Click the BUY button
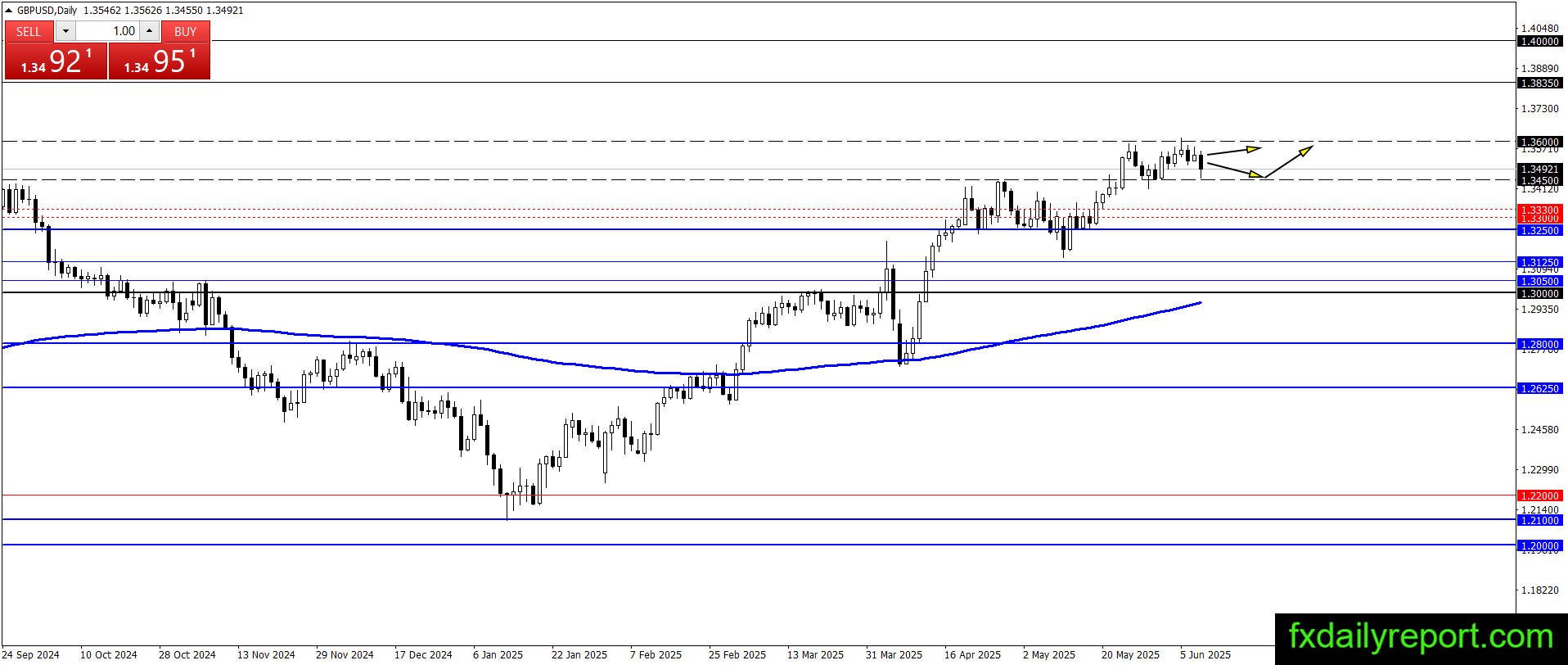 tap(186, 31)
